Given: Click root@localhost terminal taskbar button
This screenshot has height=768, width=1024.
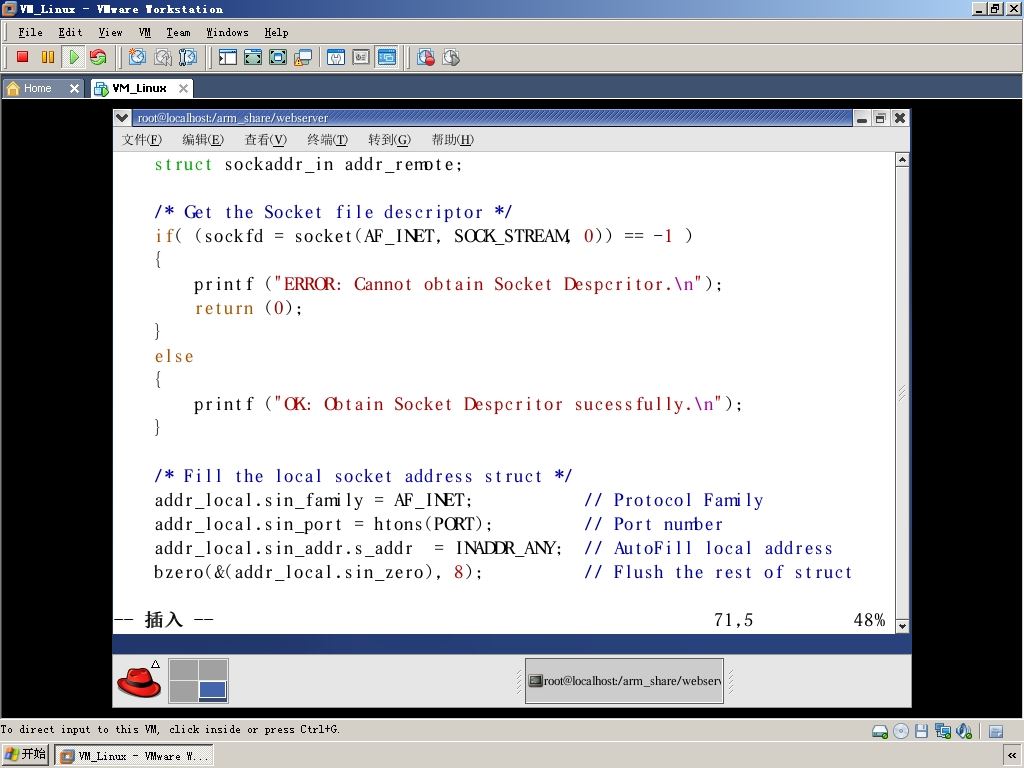Looking at the screenshot, I should [x=624, y=681].
